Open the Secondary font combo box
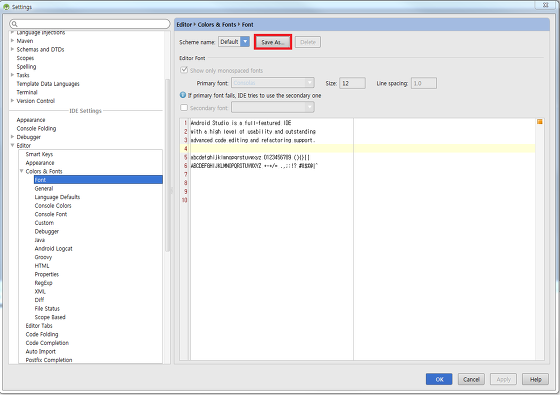The width and height of the screenshot is (560, 395). (x=273, y=108)
